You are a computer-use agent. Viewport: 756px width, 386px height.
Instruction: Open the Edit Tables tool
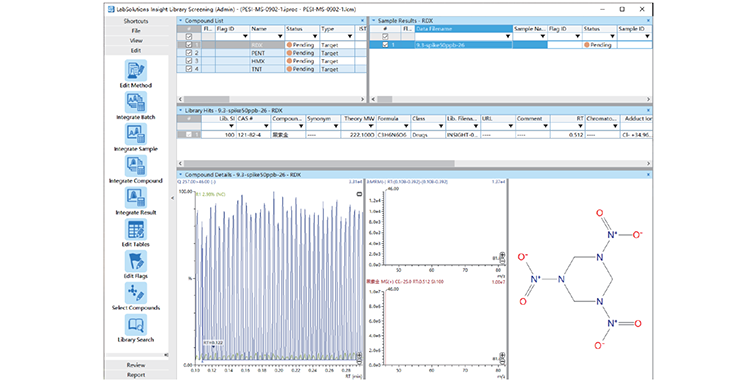click(136, 229)
